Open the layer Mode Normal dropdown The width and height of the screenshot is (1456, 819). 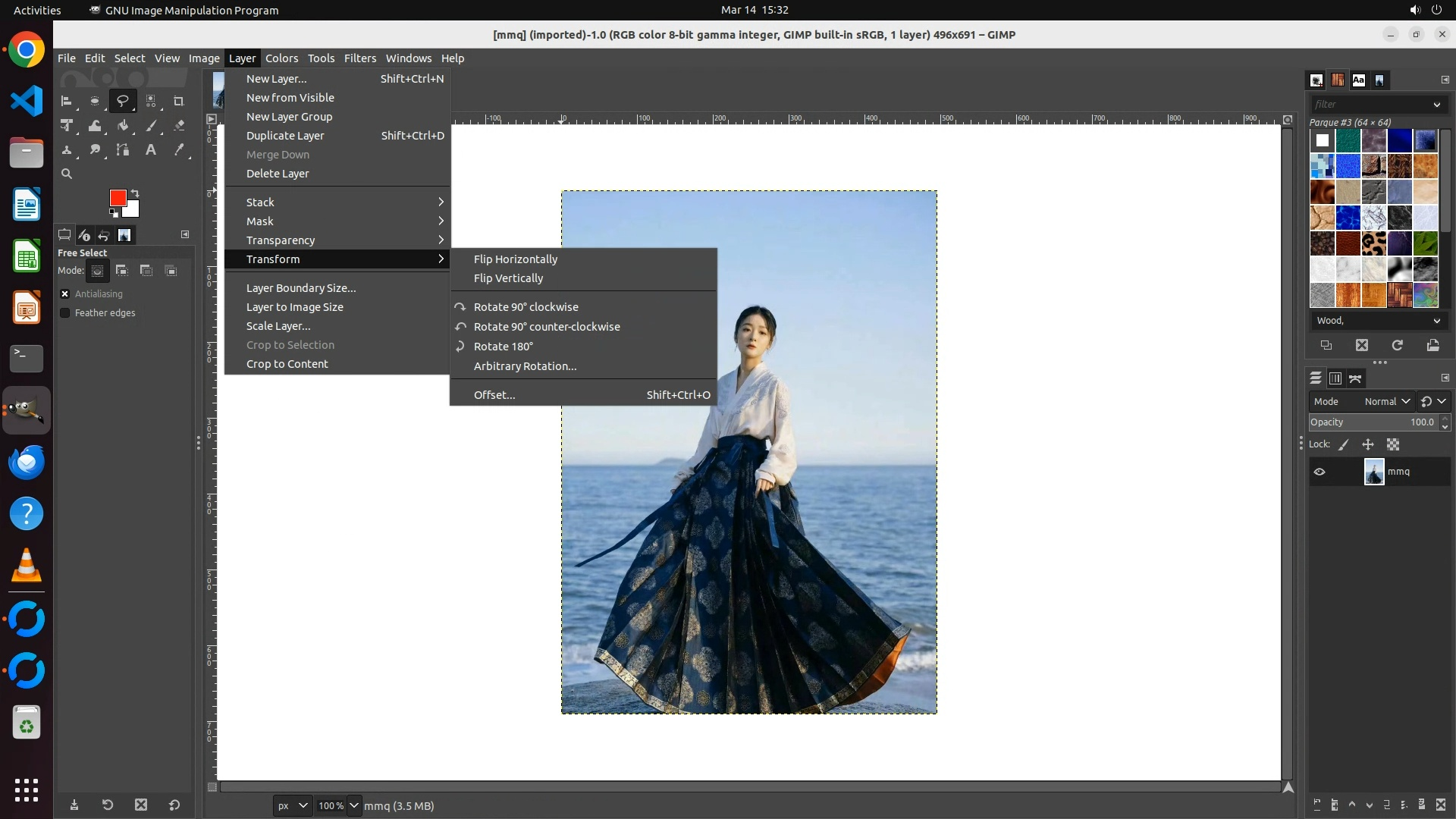coord(1386,402)
